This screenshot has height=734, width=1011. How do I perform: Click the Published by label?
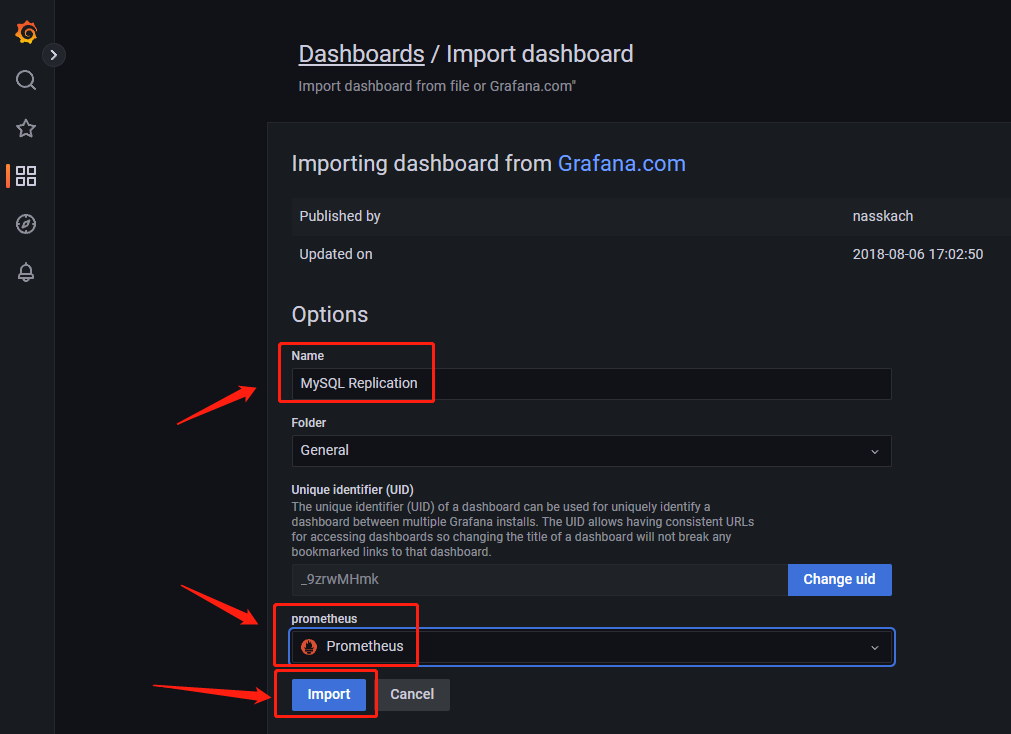coord(340,217)
